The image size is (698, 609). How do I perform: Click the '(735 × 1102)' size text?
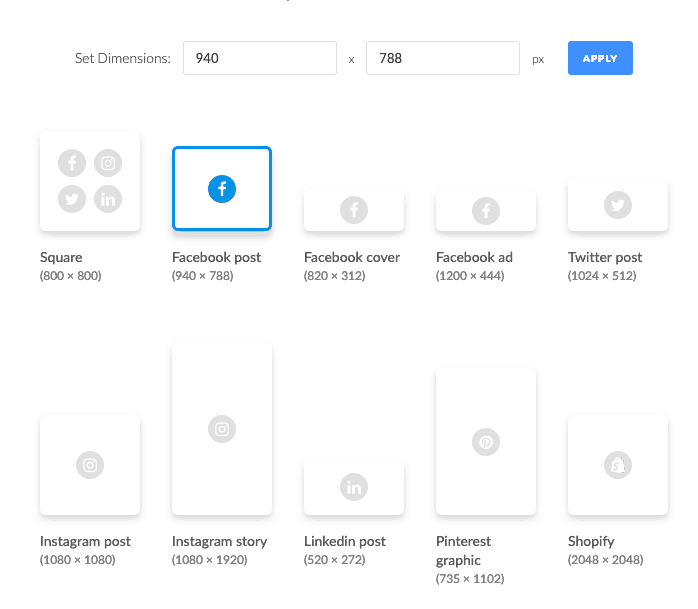(470, 579)
